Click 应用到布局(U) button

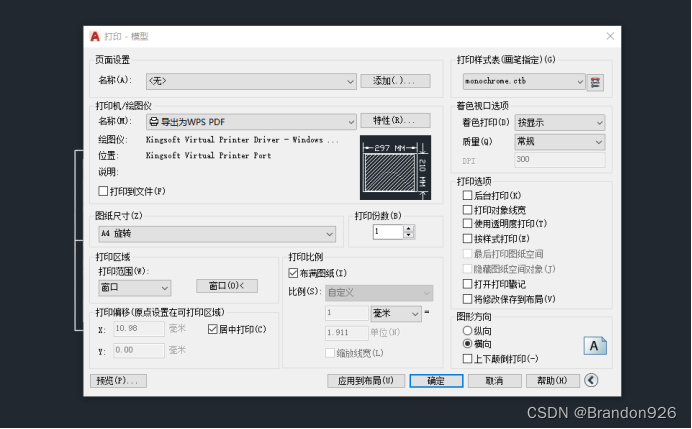coord(366,381)
